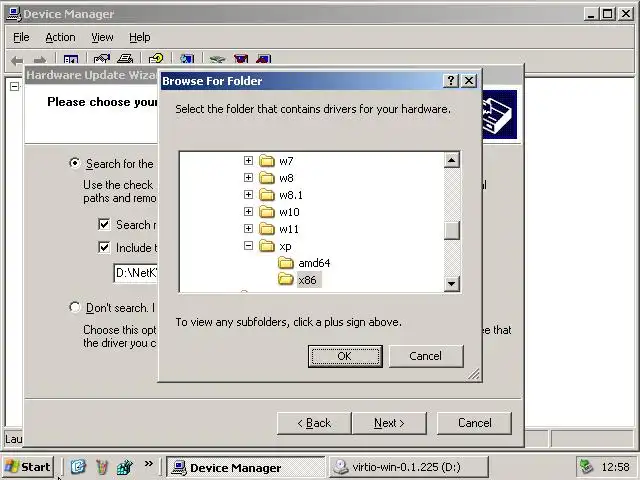Click the folder tree scroll down arrow
This screenshot has width=640, height=480.
point(452,283)
